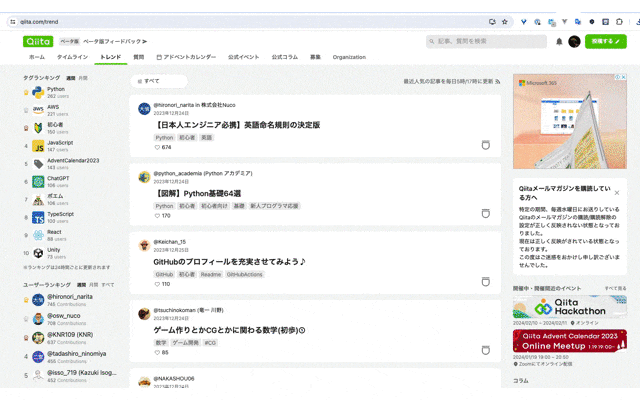Click the ゲーム開発 tag
Screen dimensions: 640x400
tap(185, 343)
